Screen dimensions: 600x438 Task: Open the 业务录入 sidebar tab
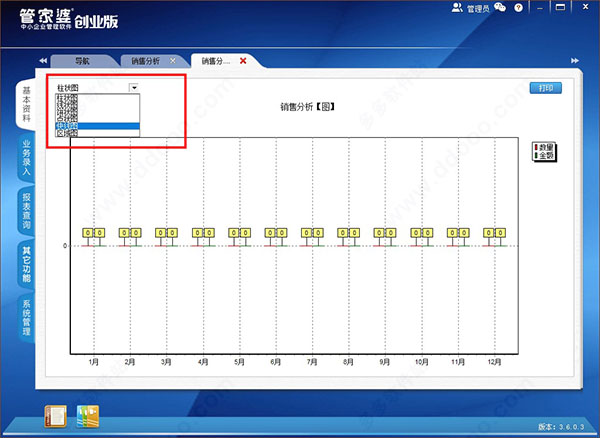[x=26, y=158]
